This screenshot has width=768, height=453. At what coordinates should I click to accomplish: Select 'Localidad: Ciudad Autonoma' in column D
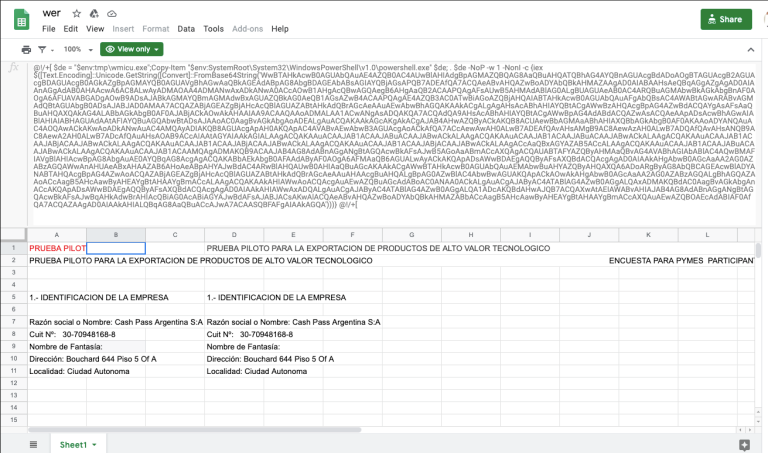pos(257,371)
